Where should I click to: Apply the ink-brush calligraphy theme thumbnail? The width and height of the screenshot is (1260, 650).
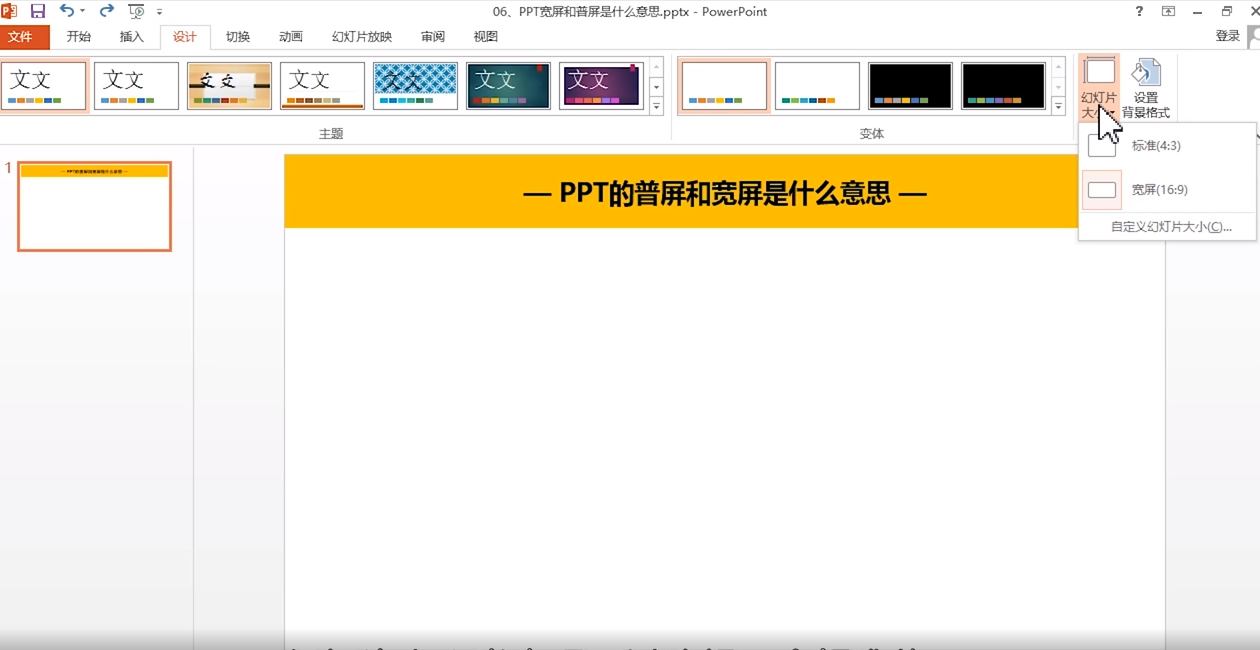pos(230,86)
